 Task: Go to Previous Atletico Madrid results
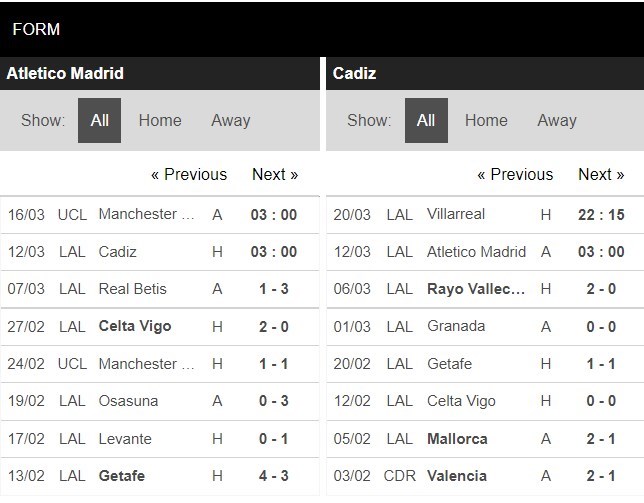click(x=189, y=175)
